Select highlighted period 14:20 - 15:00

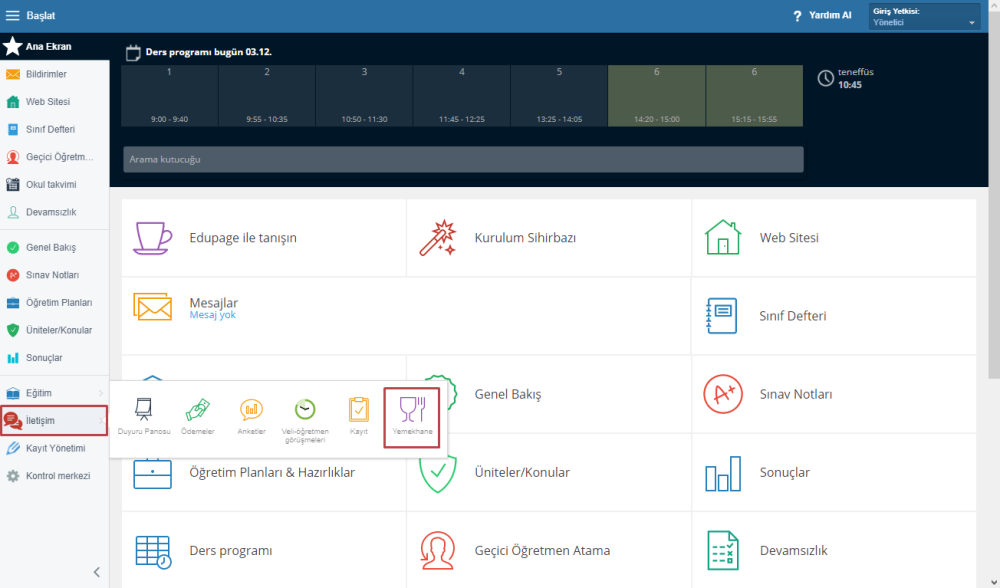(x=657, y=96)
